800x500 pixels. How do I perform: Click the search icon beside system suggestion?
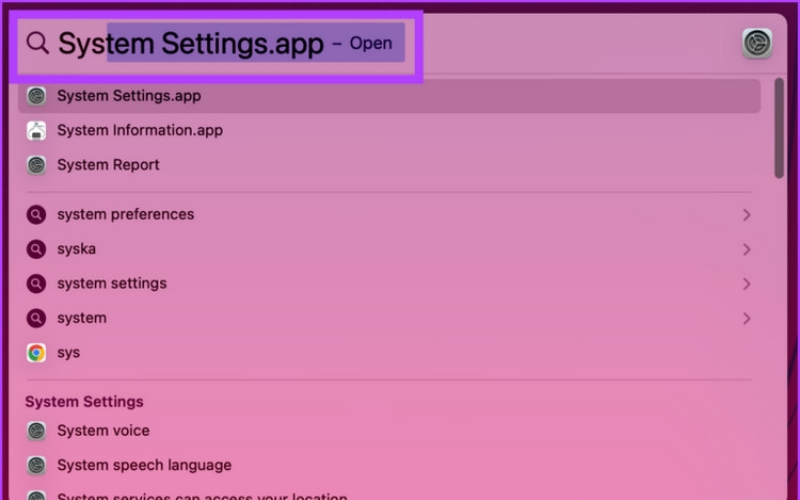coord(36,318)
